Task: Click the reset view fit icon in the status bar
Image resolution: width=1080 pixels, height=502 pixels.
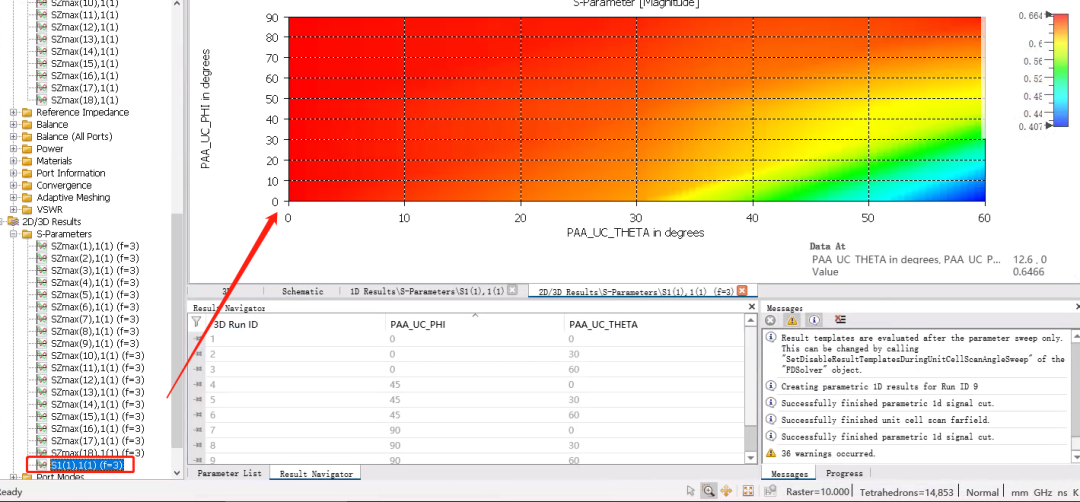Action: (749, 491)
